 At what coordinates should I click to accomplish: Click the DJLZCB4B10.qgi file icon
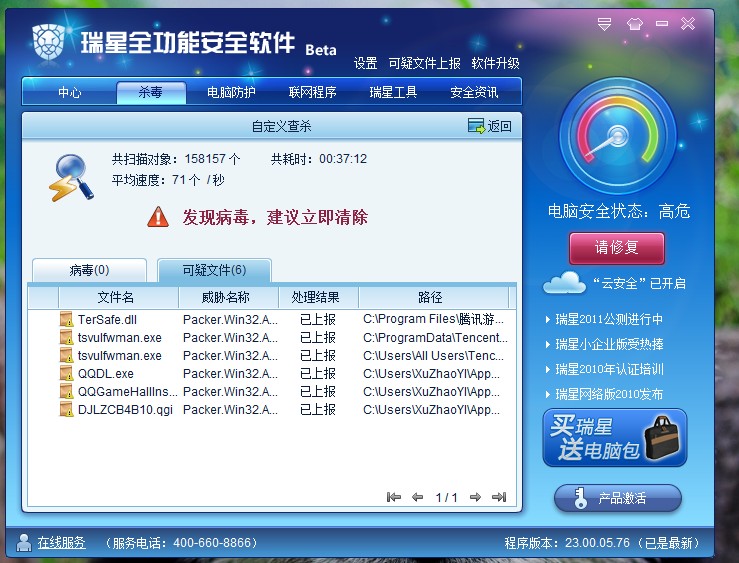point(66,409)
